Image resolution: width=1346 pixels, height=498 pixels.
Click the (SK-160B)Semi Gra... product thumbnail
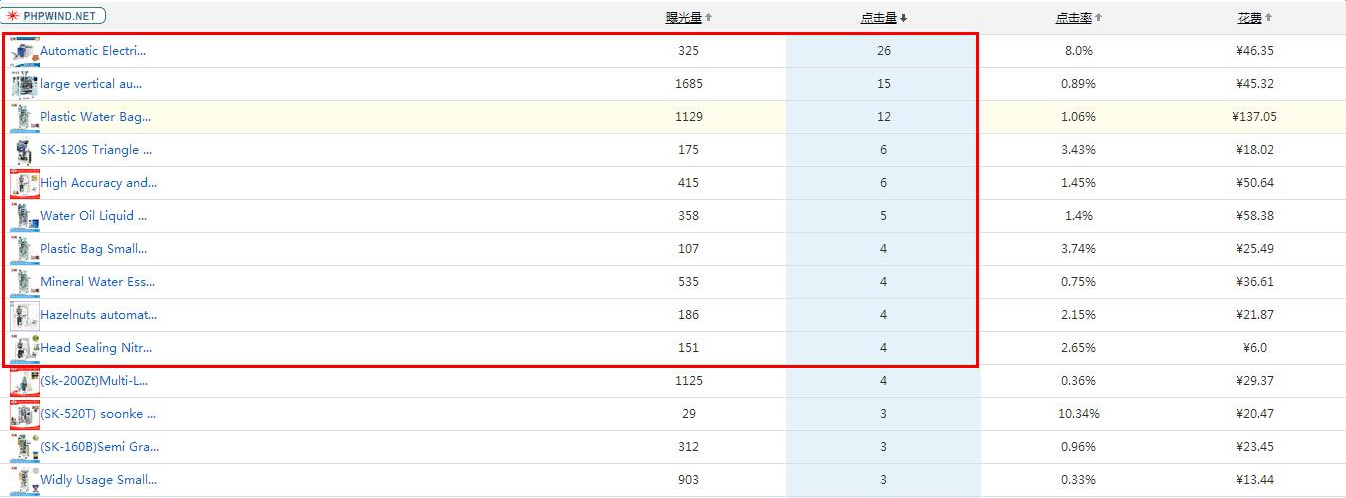(24, 447)
